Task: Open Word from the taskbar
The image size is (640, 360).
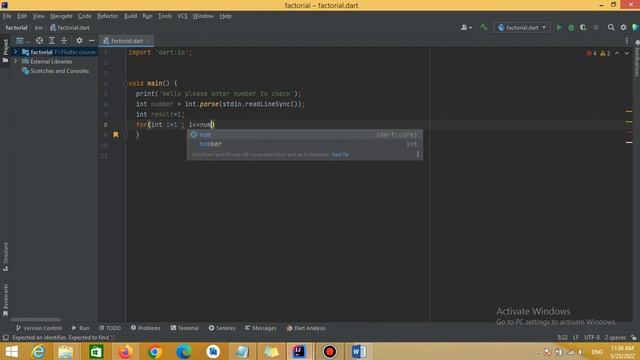Action: (x=359, y=351)
